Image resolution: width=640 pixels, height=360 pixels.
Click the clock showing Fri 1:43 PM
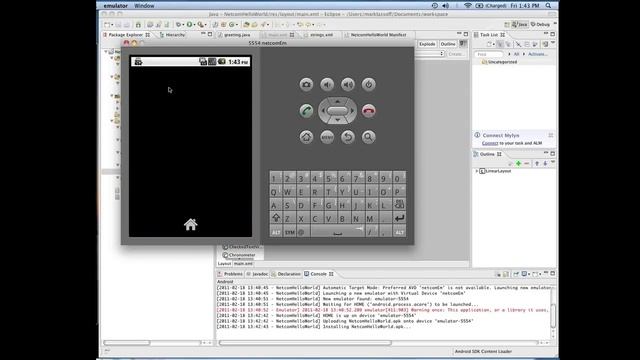click(x=525, y=6)
